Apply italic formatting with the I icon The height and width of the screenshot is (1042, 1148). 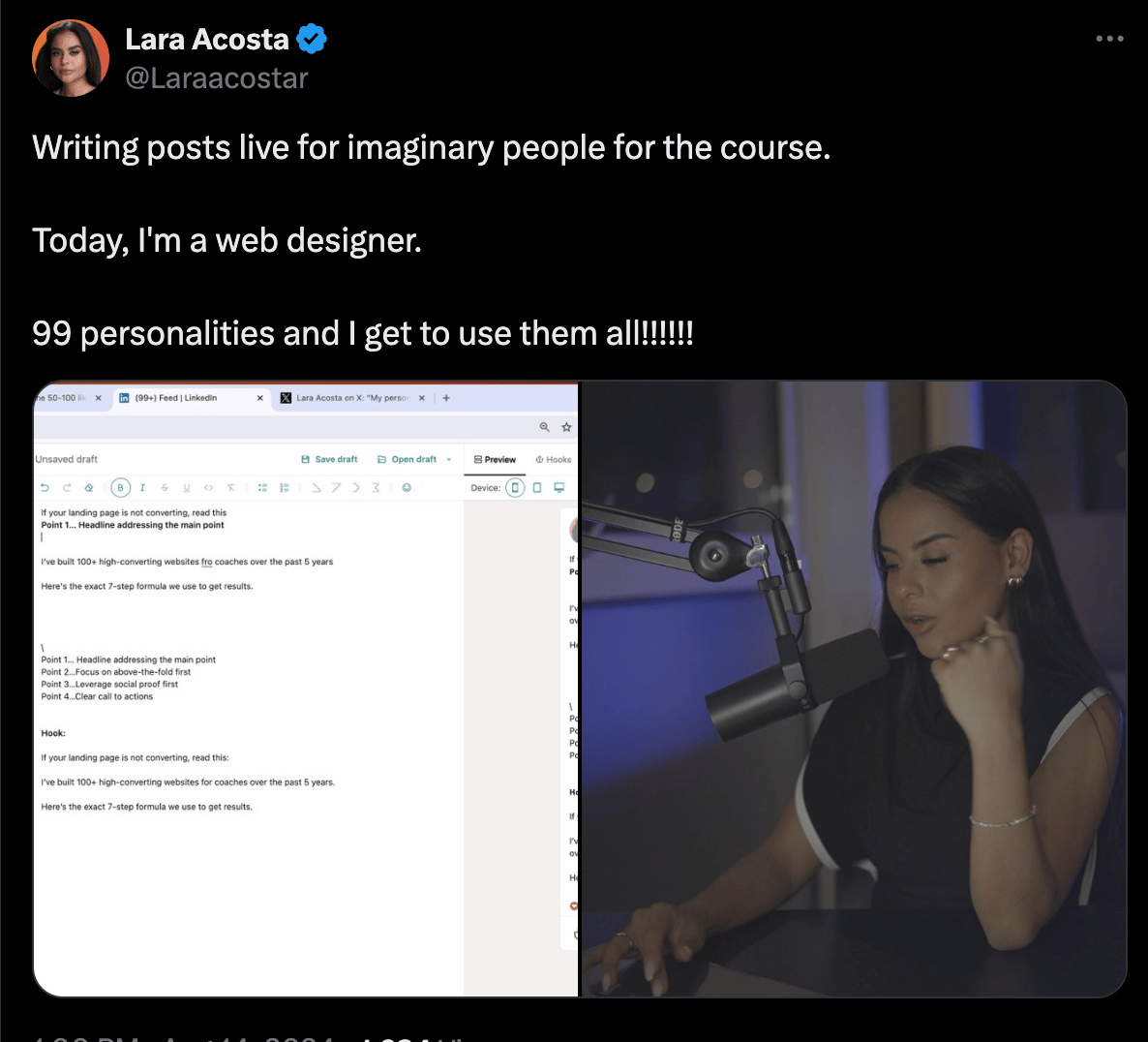pyautogui.click(x=142, y=488)
